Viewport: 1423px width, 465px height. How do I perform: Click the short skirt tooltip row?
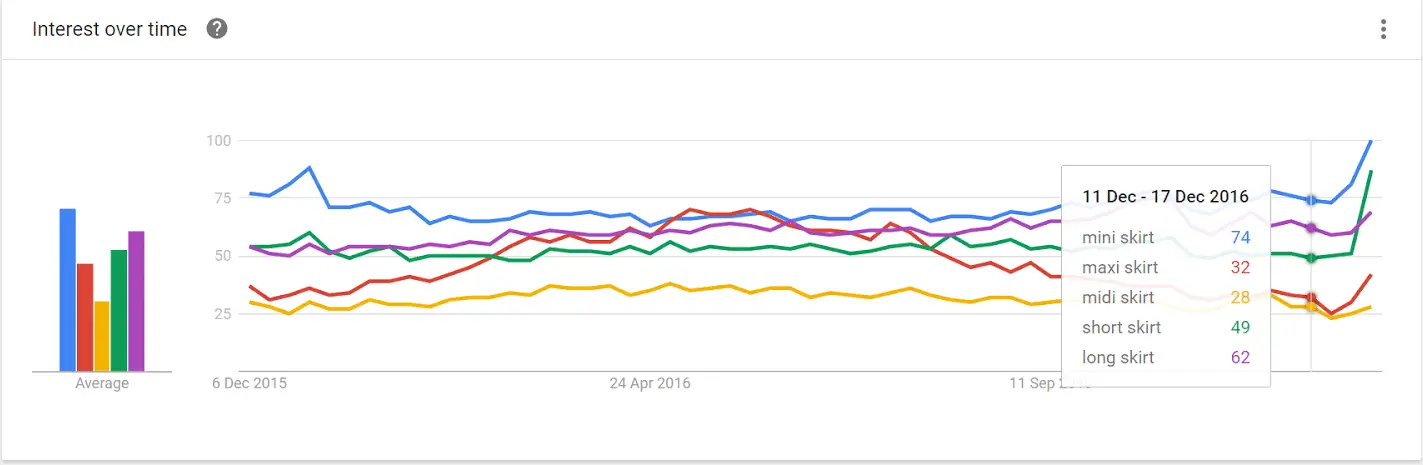click(x=1165, y=327)
